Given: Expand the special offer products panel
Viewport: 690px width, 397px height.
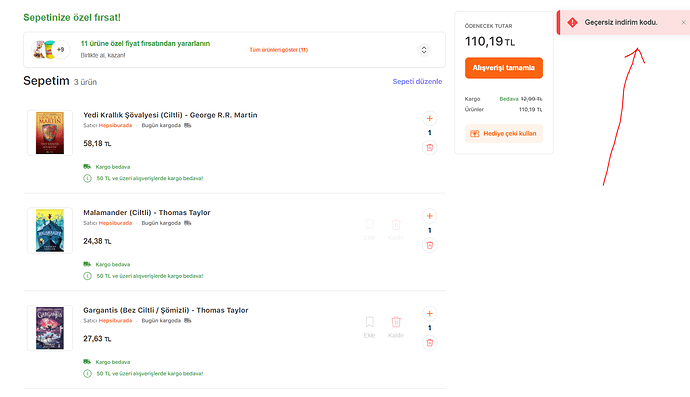Looking at the screenshot, I should [x=424, y=50].
